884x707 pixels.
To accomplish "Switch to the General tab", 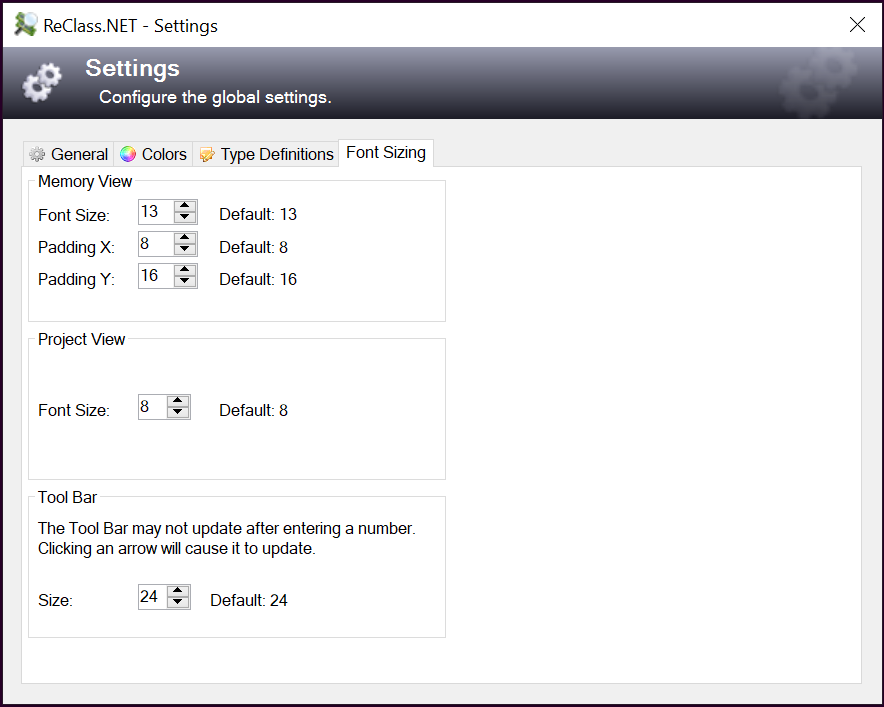I will [69, 154].
